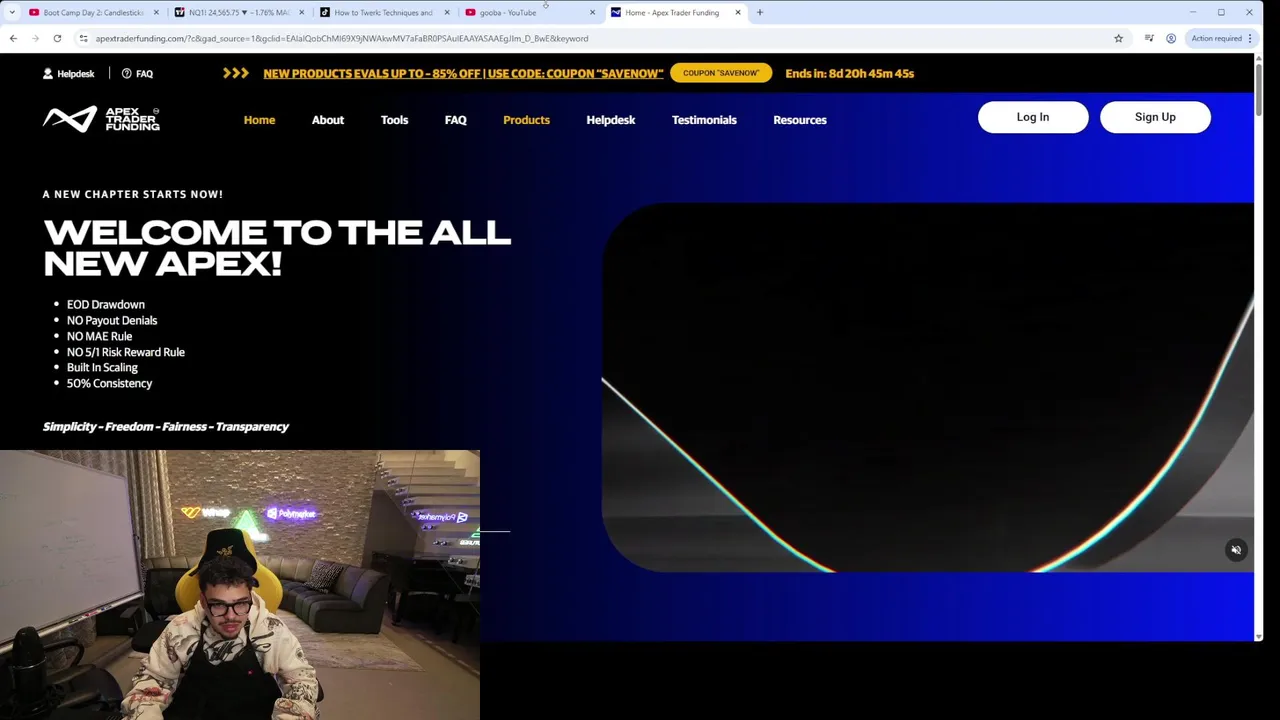Go to Home in navigation menu
The width and height of the screenshot is (1280, 720).
259,120
